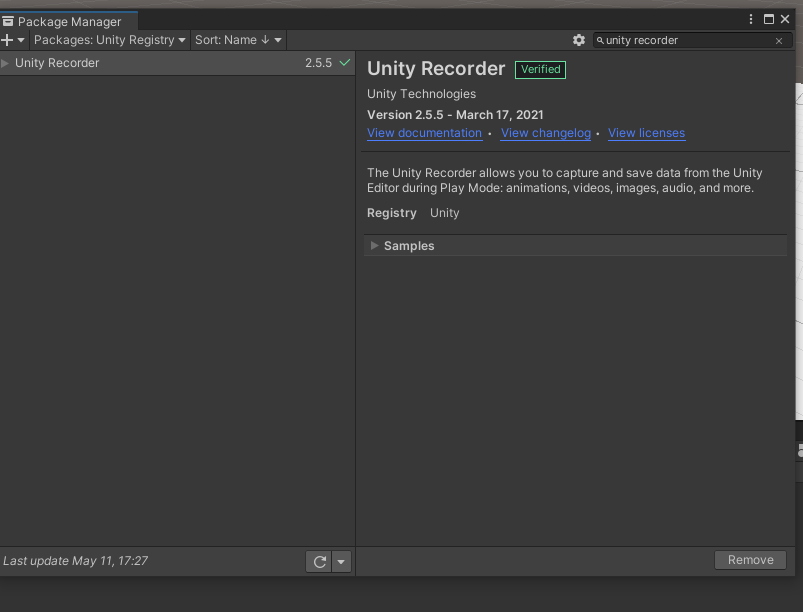Click the Unity Technologies author text
The width and height of the screenshot is (803, 612).
coord(421,94)
